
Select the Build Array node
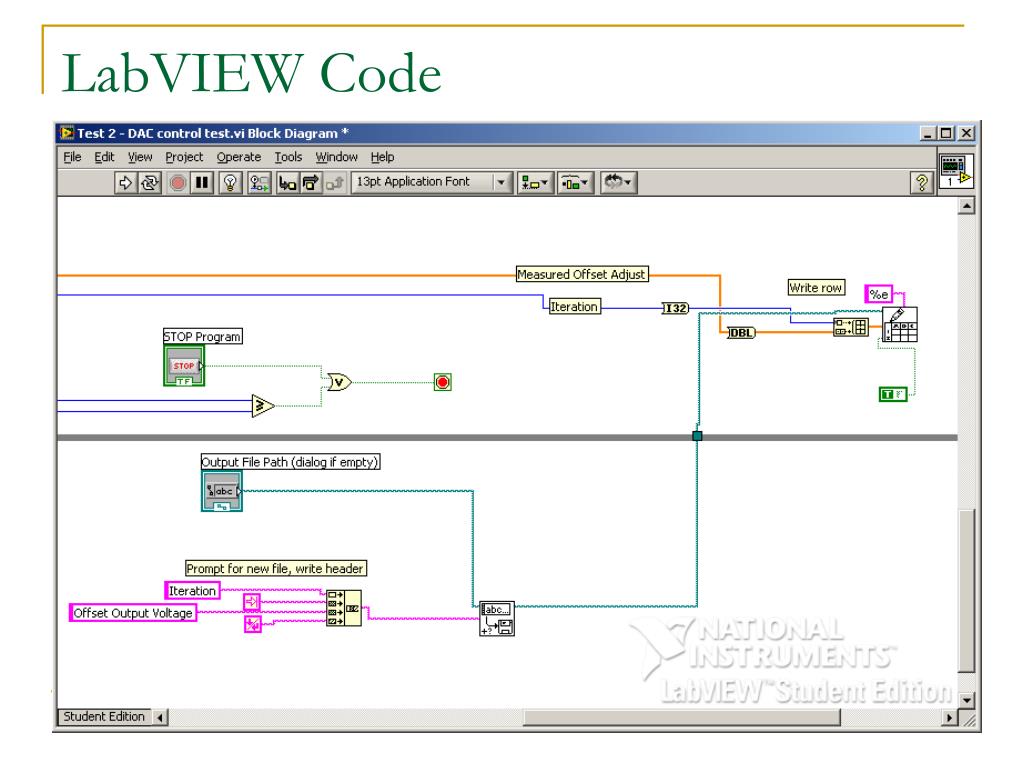click(851, 327)
